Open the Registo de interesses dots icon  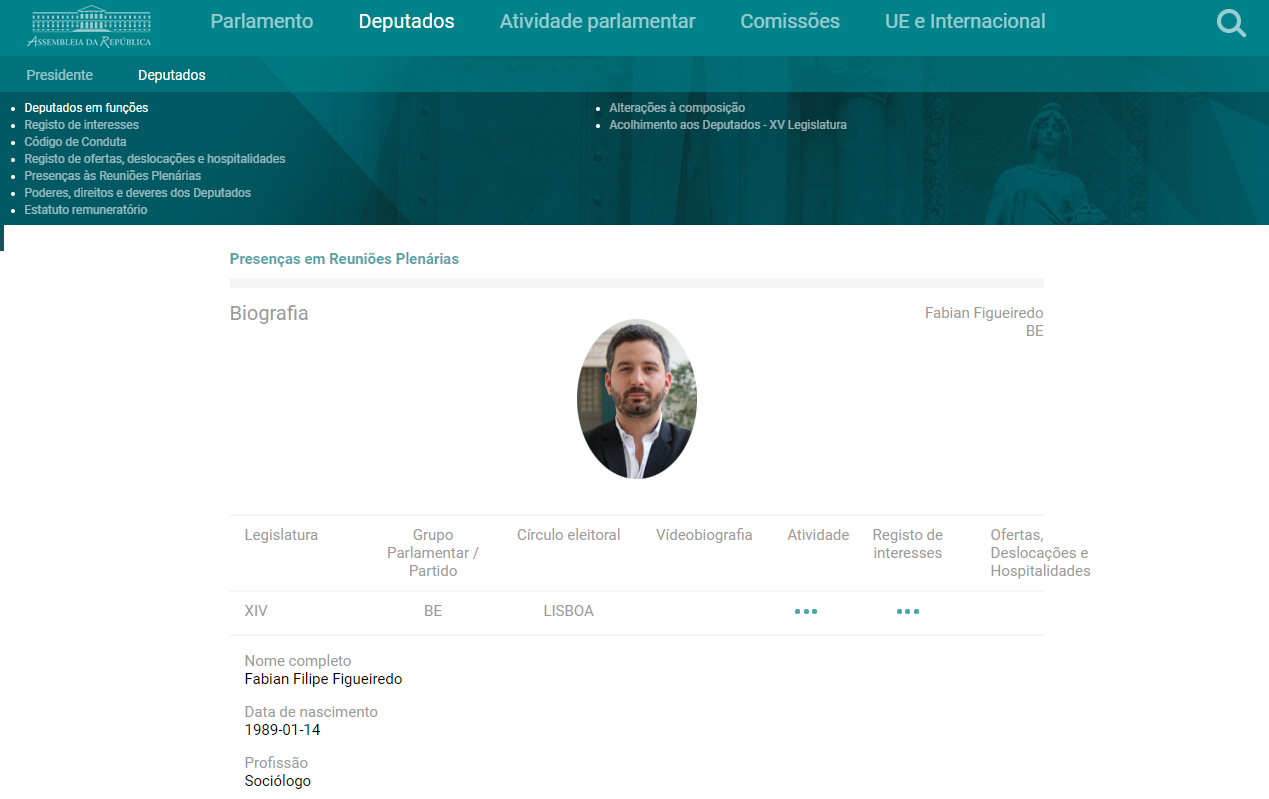tap(907, 611)
